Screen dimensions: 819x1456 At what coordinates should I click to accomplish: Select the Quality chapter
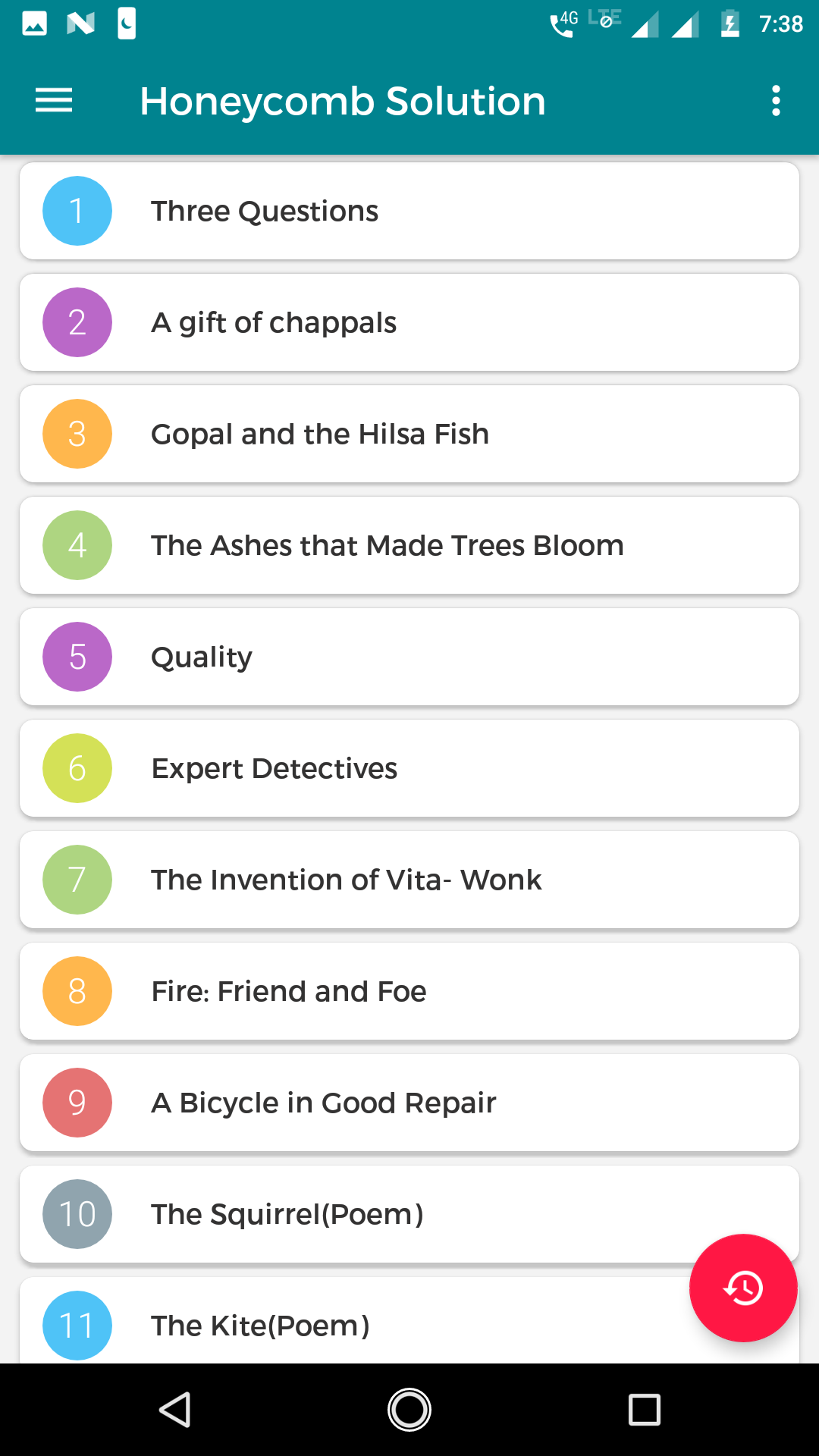409,657
